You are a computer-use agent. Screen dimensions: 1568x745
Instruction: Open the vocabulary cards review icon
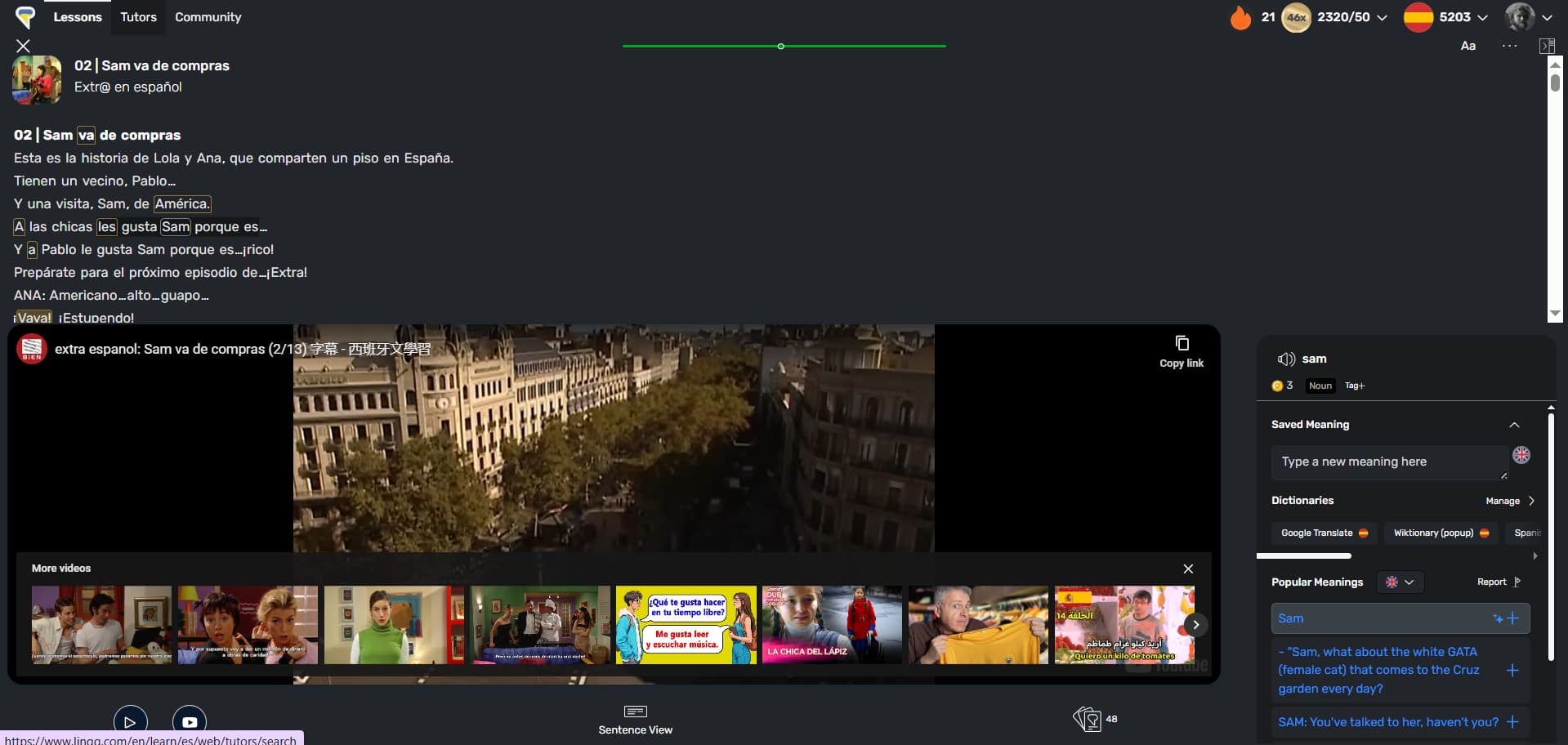1087,719
